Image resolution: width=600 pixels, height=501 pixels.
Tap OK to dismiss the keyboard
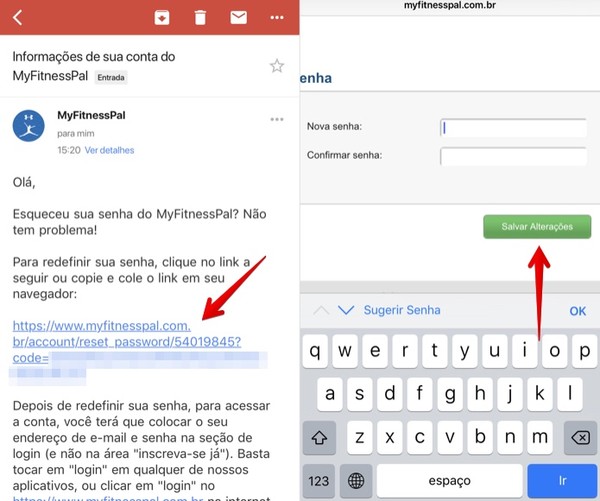(x=577, y=311)
